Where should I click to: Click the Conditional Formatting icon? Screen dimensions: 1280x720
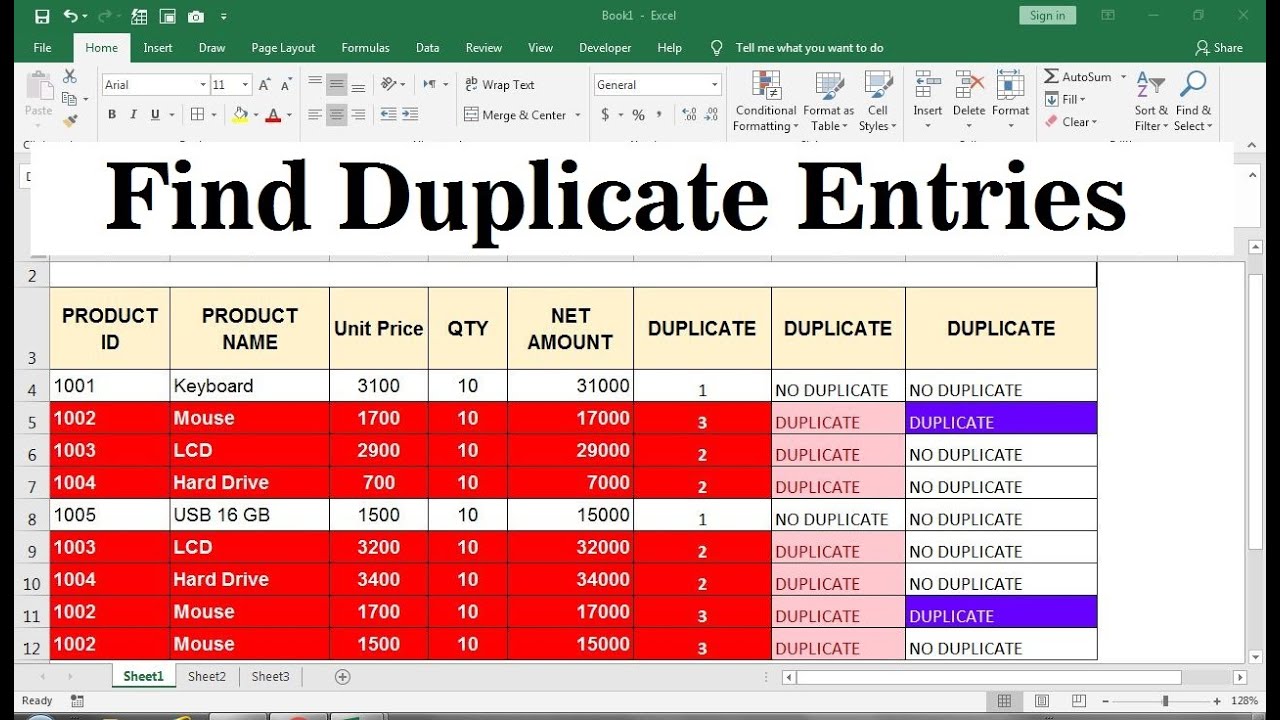(x=766, y=84)
